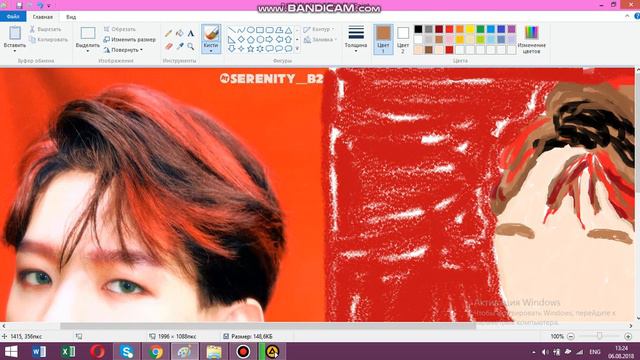Pick the purple color swatch
This screenshot has height=360, width=640.
(511, 29)
